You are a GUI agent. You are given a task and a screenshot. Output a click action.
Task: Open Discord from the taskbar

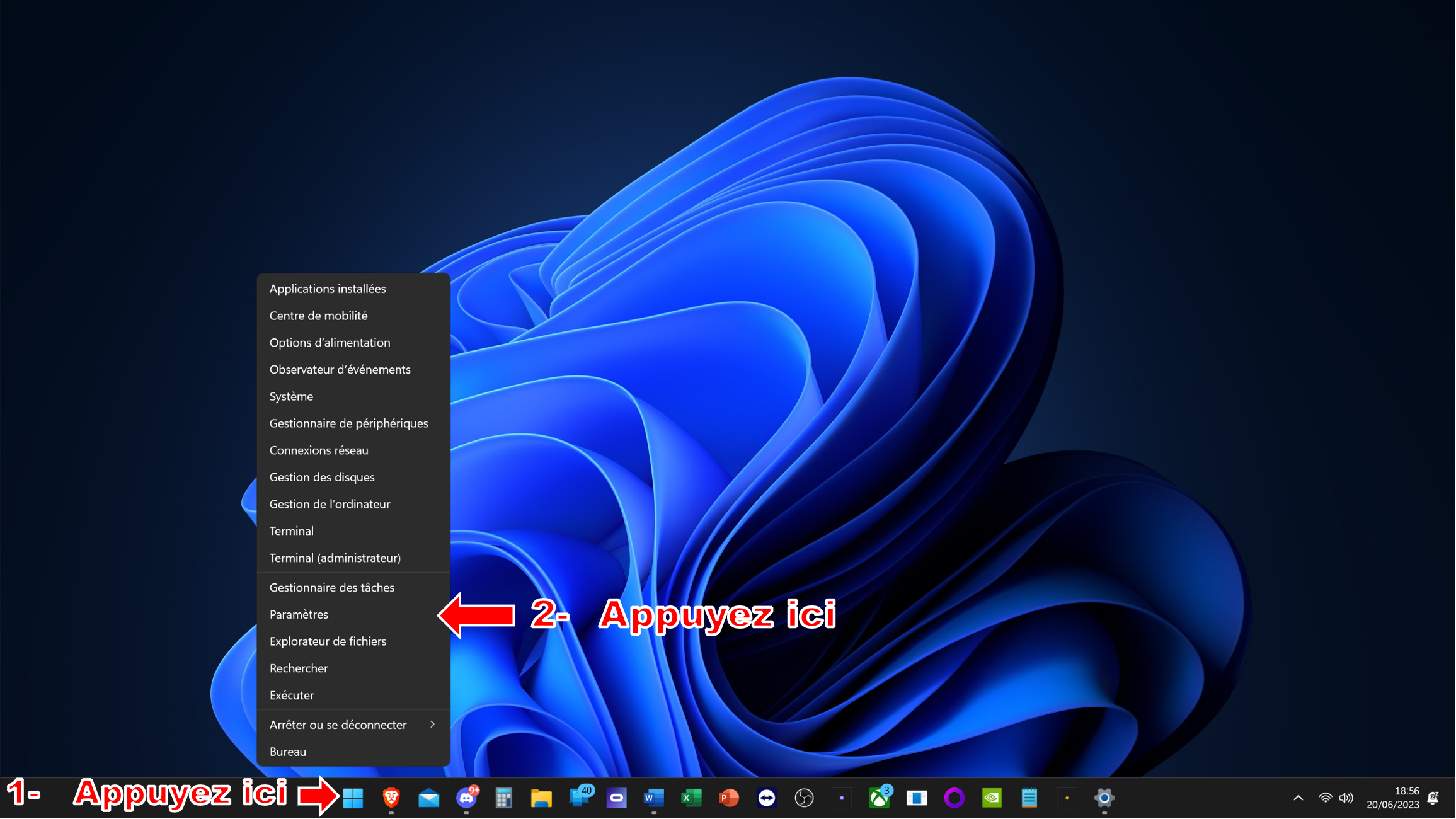point(467,798)
